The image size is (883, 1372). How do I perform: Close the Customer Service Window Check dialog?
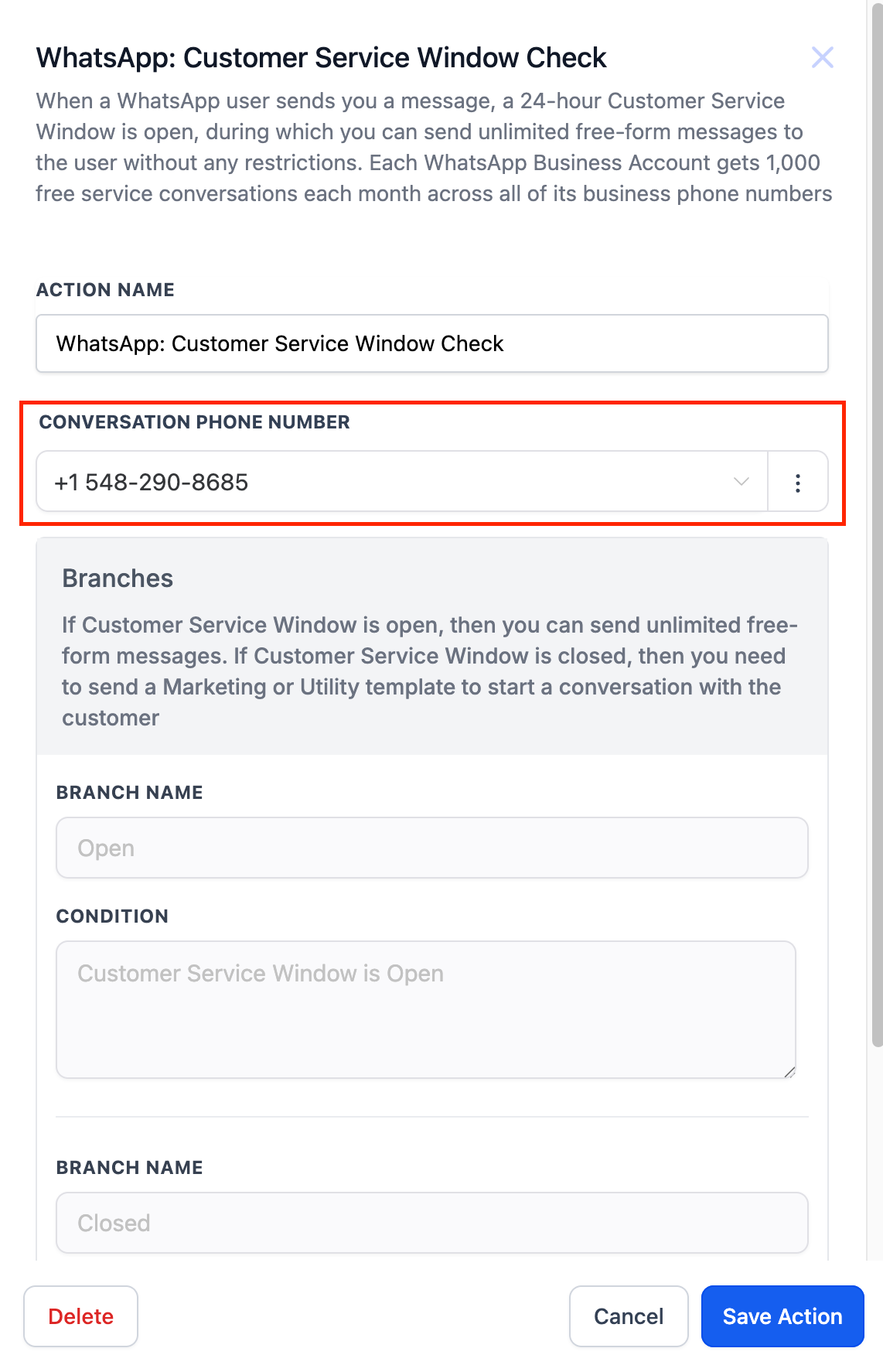[822, 57]
